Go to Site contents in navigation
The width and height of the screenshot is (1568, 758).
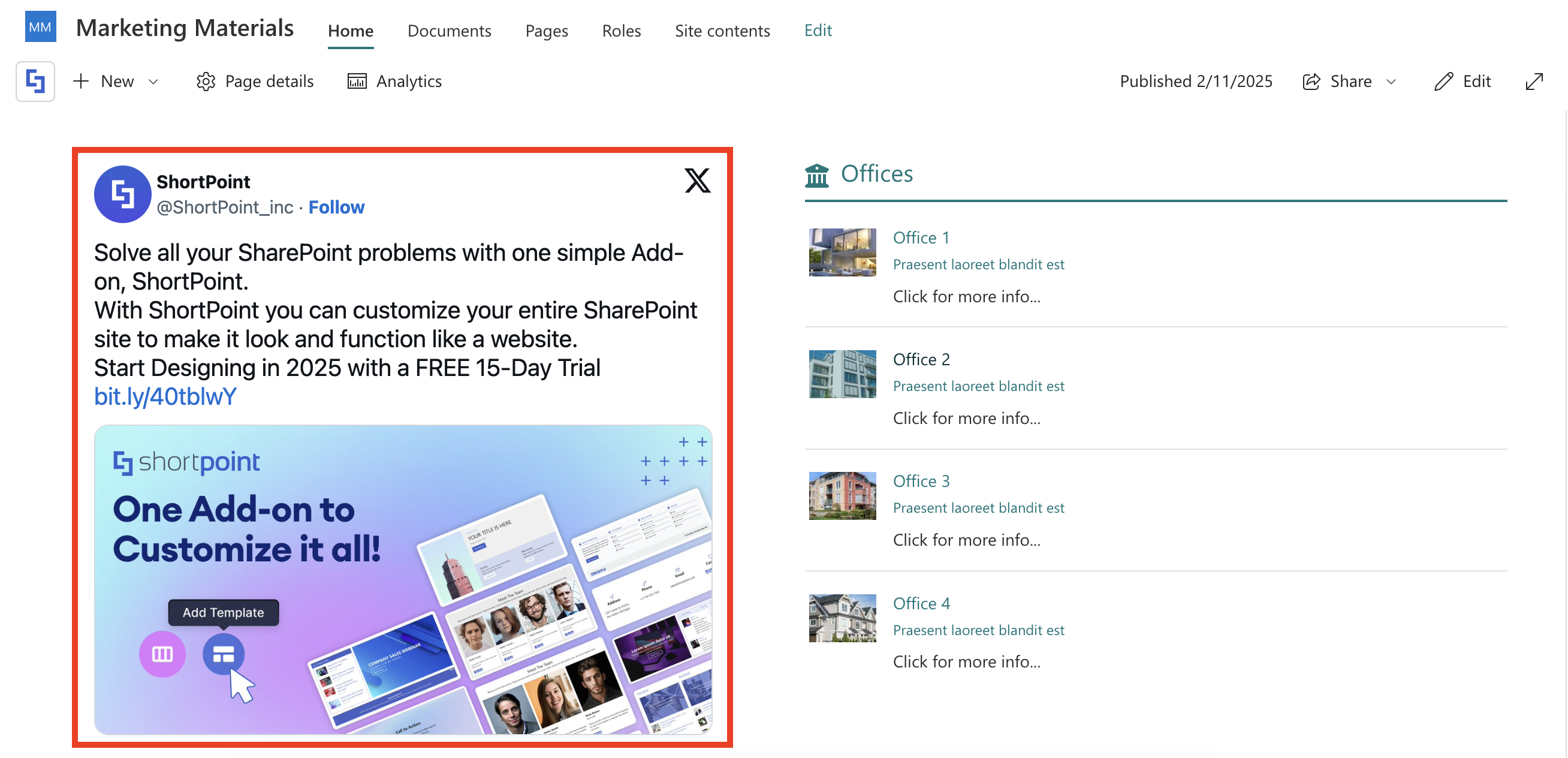722,31
